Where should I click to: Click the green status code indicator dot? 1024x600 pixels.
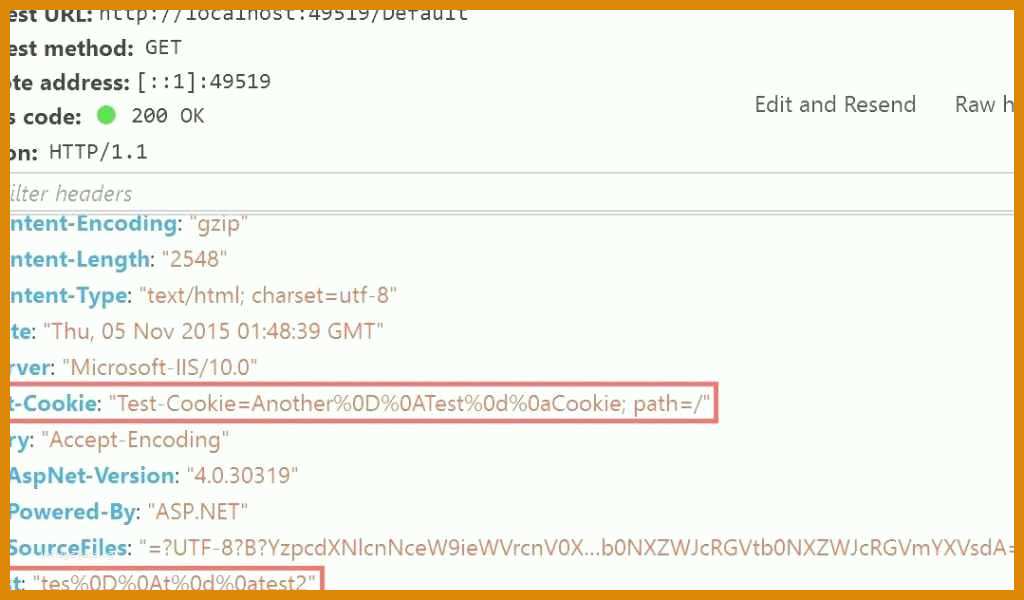tap(106, 116)
